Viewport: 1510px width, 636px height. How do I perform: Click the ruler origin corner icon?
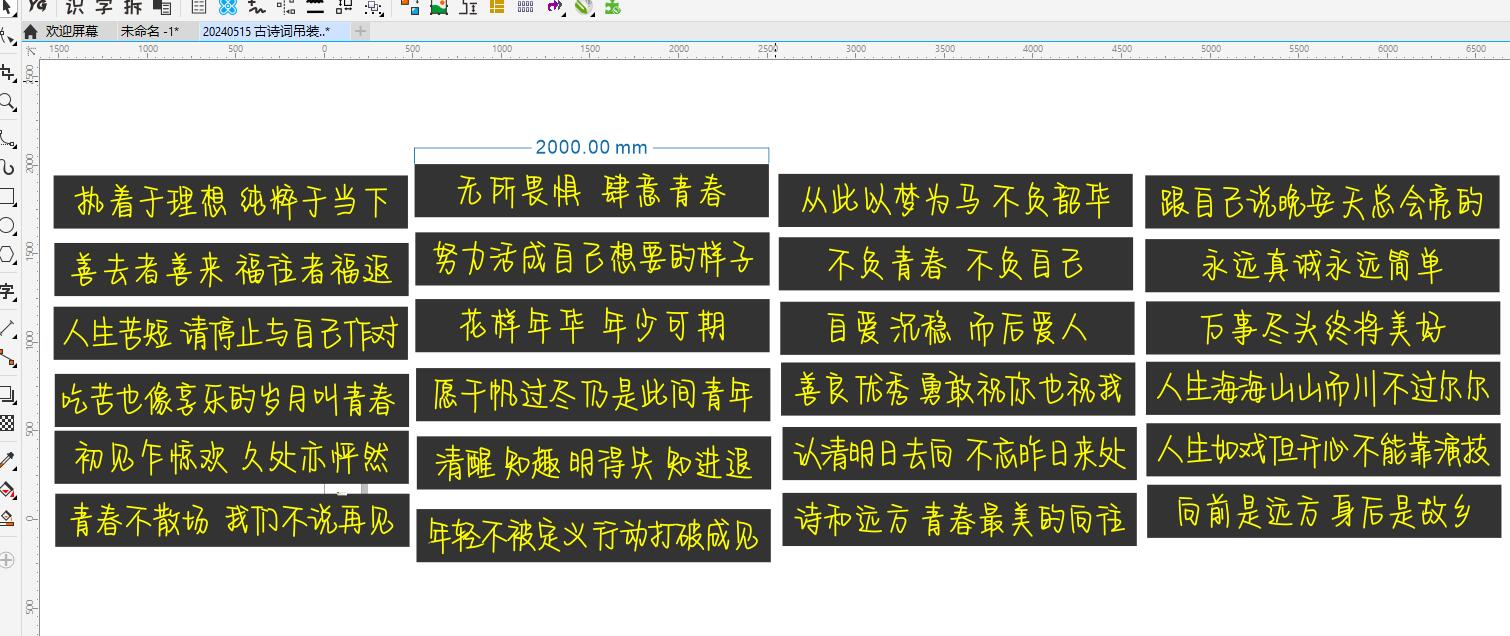30,50
